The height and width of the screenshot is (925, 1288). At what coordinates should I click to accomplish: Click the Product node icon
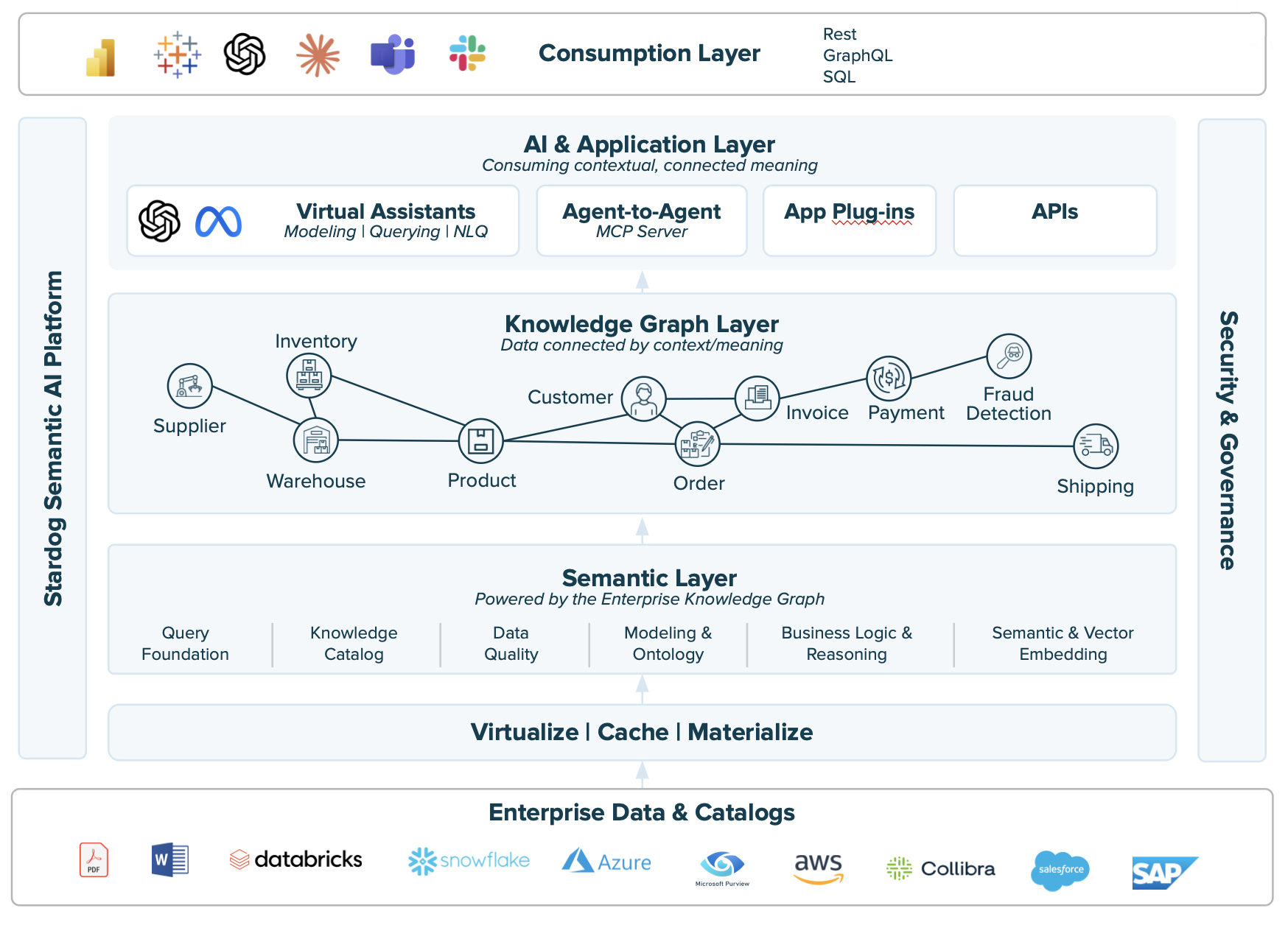481,441
